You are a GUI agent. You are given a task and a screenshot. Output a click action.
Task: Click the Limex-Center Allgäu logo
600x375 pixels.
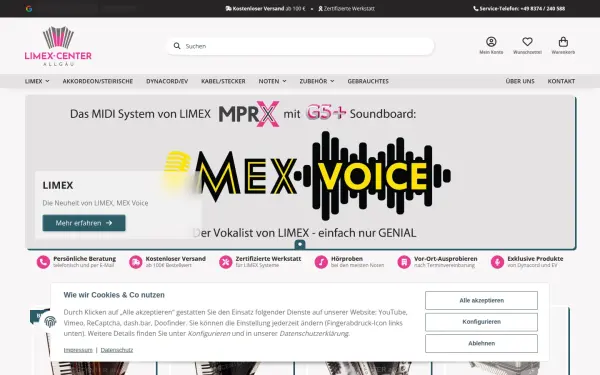[x=58, y=46]
